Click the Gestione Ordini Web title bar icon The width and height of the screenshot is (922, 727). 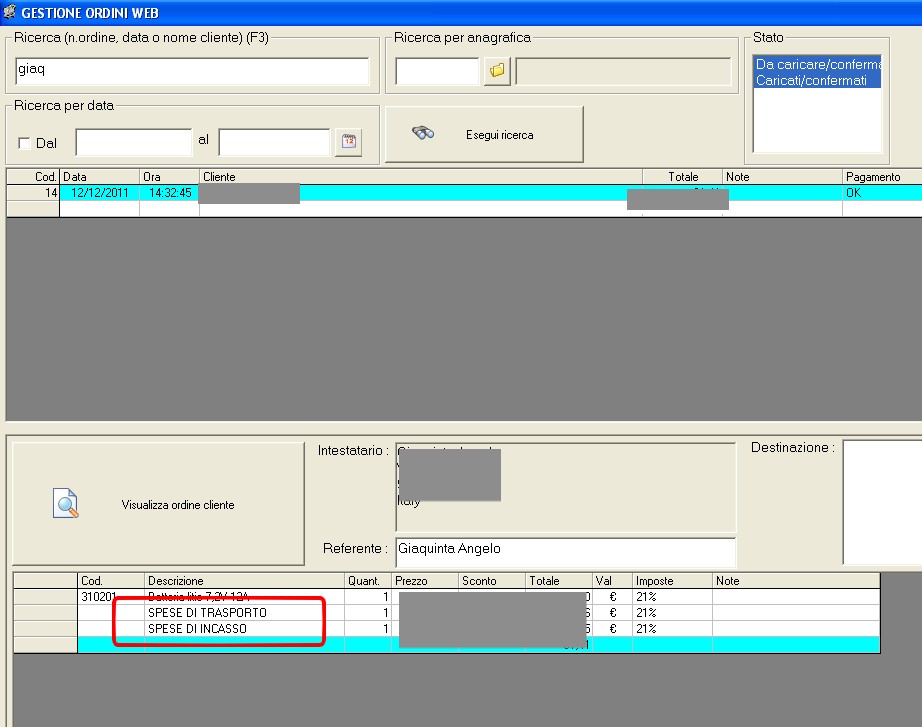[x=9, y=12]
